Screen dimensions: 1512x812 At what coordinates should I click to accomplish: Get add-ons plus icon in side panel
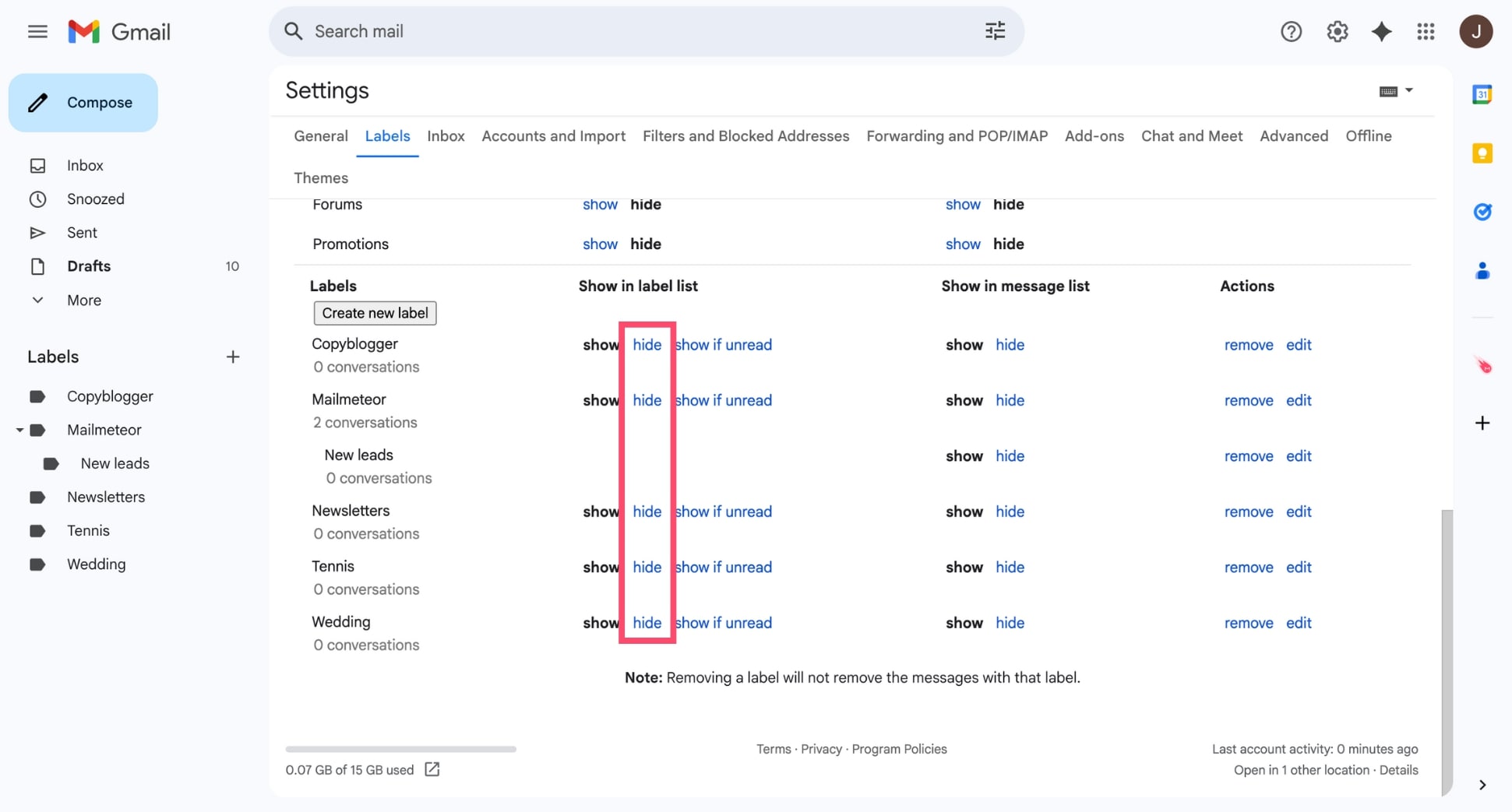[1482, 423]
